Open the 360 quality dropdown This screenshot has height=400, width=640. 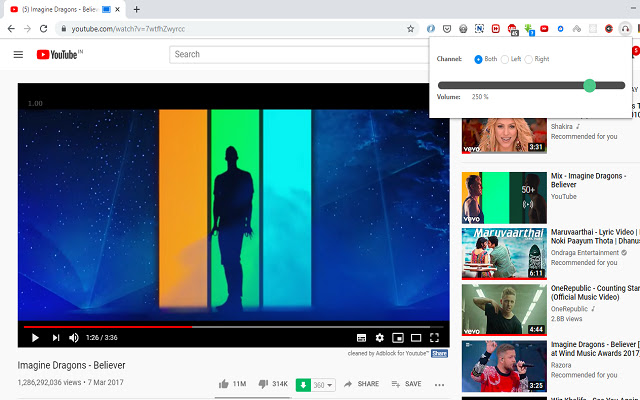(x=323, y=385)
